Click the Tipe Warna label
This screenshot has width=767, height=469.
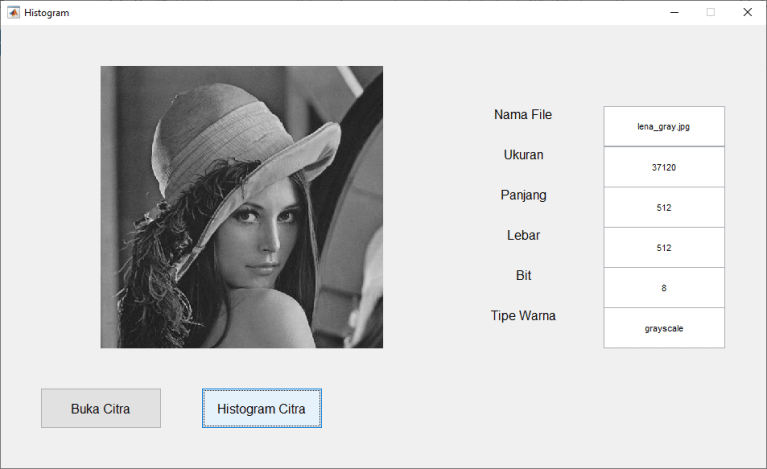click(523, 315)
